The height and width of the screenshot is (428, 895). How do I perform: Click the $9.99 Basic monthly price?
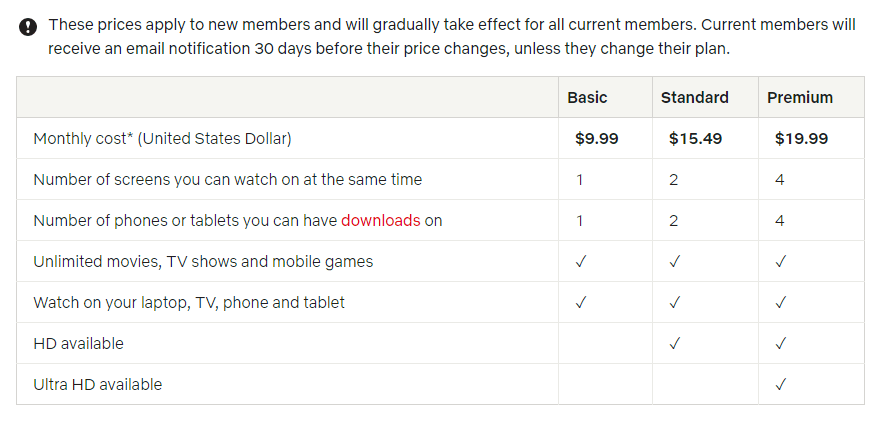coord(596,139)
